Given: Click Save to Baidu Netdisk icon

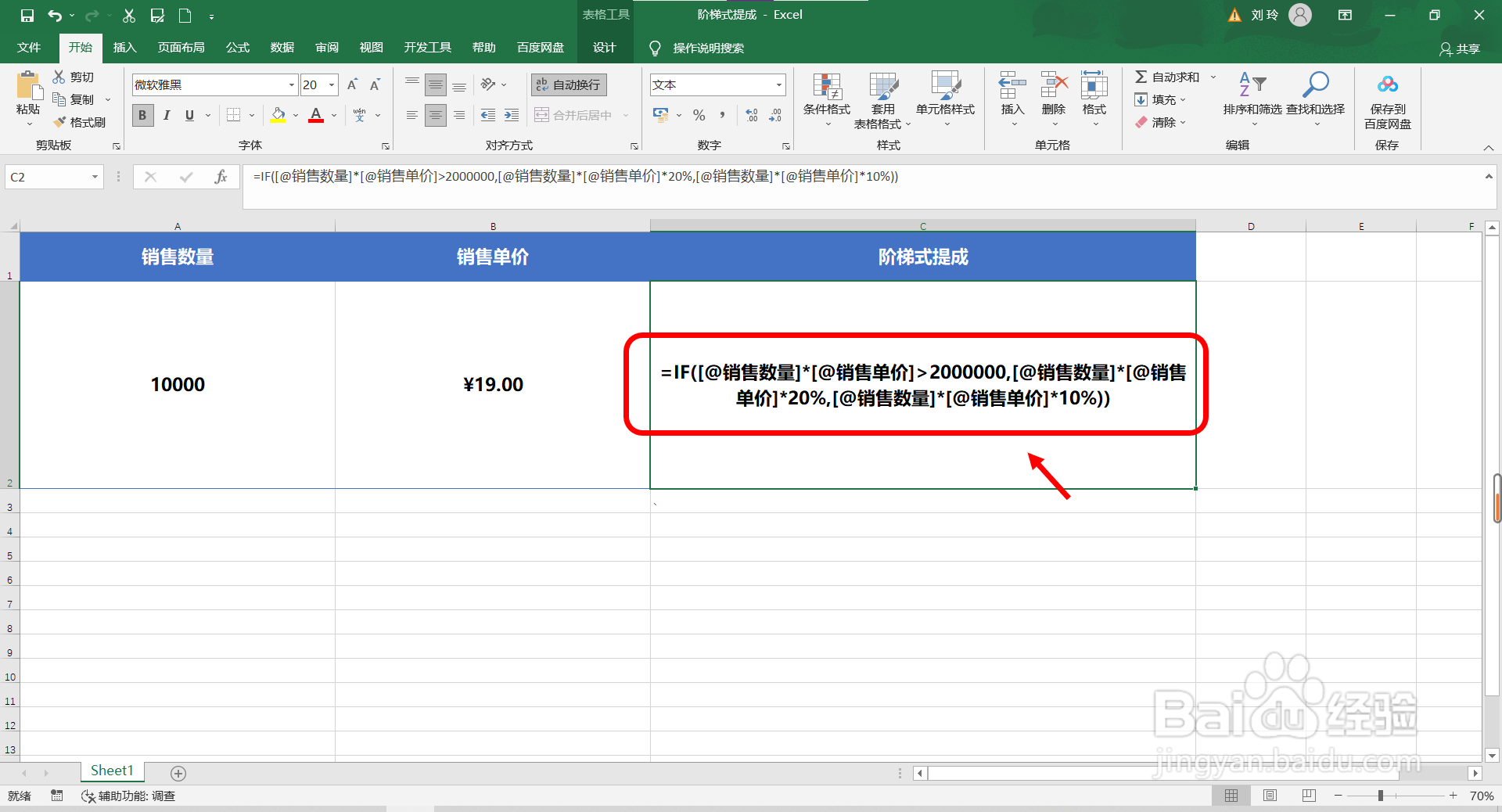Looking at the screenshot, I should pyautogui.click(x=1388, y=84).
